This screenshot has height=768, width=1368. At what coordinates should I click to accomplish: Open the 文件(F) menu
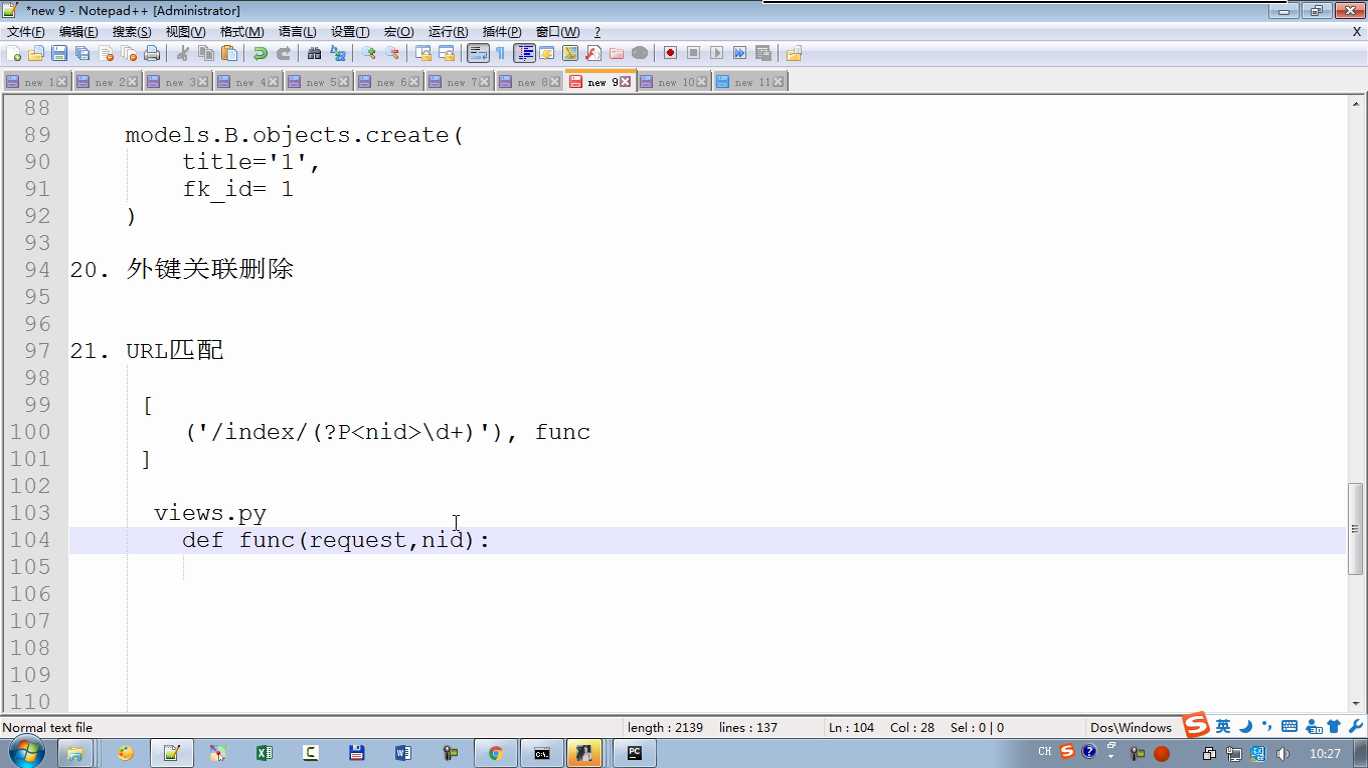(x=25, y=32)
